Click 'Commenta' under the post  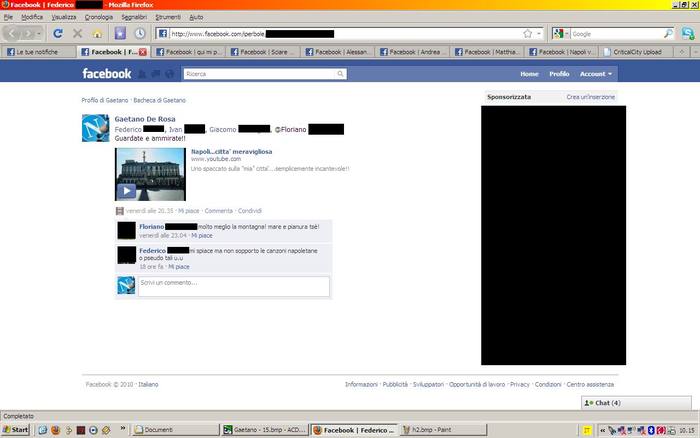tap(218, 211)
